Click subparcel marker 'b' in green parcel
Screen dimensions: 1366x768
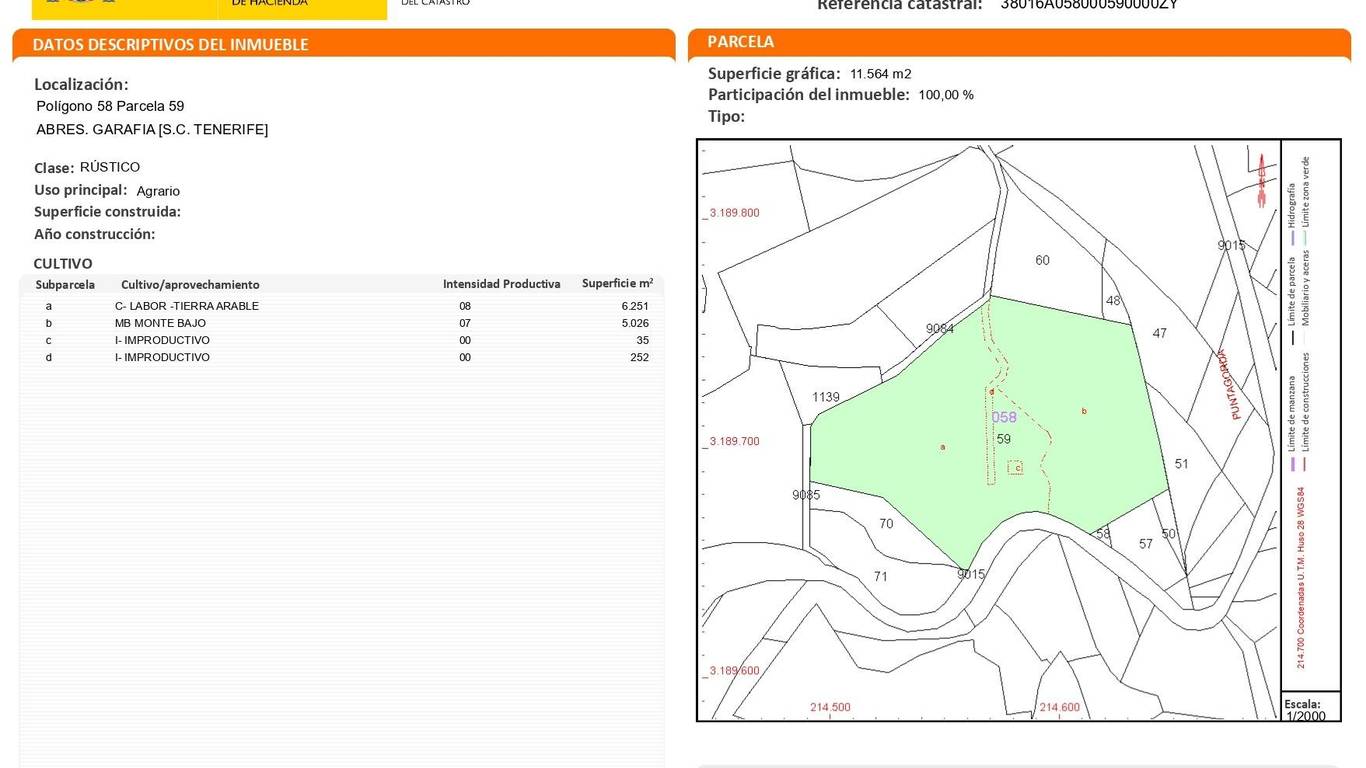click(1084, 411)
